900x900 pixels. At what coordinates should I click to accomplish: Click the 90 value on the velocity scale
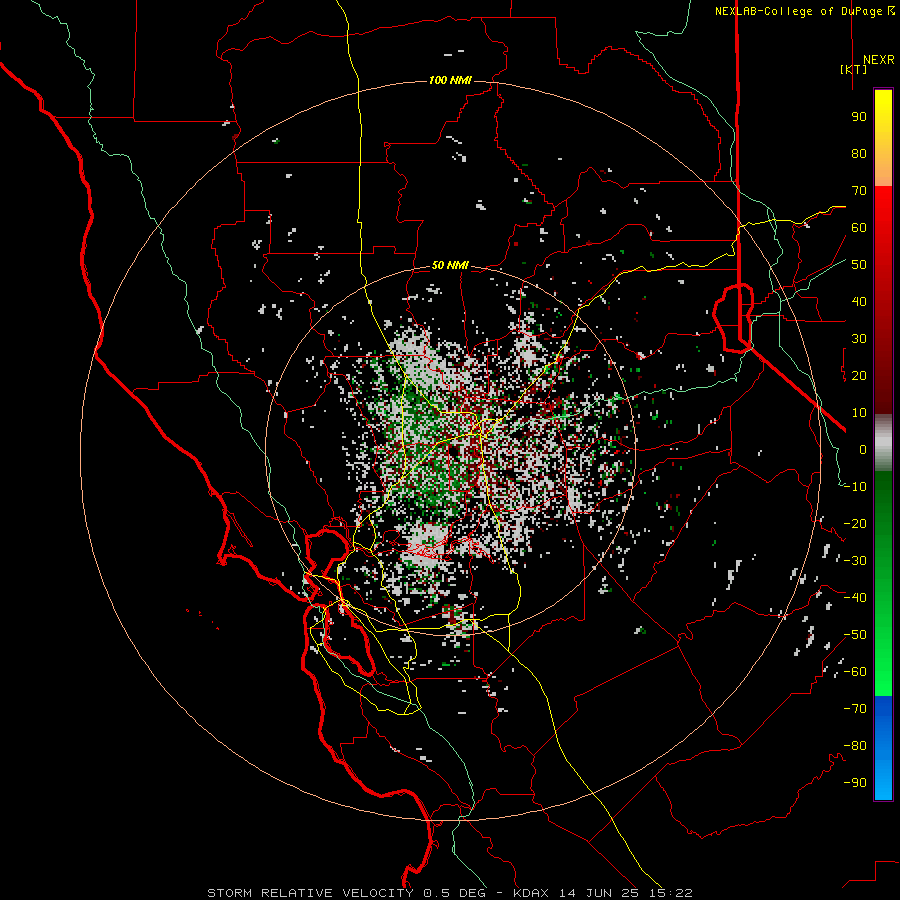click(859, 117)
